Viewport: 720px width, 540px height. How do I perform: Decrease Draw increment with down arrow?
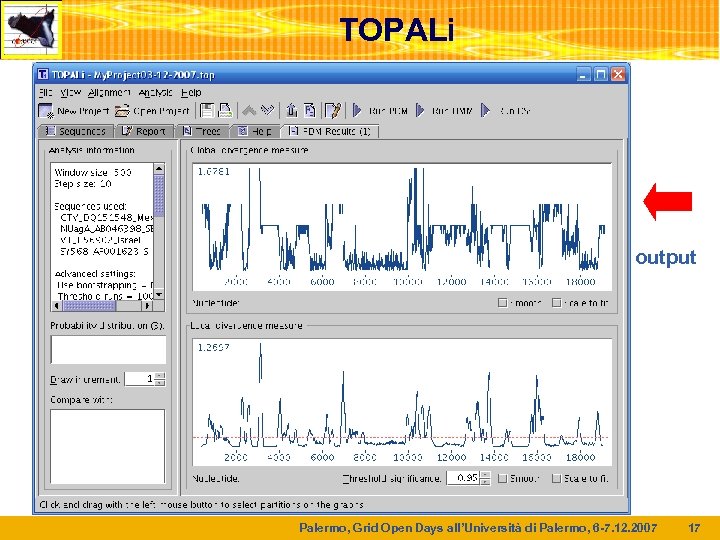160,382
